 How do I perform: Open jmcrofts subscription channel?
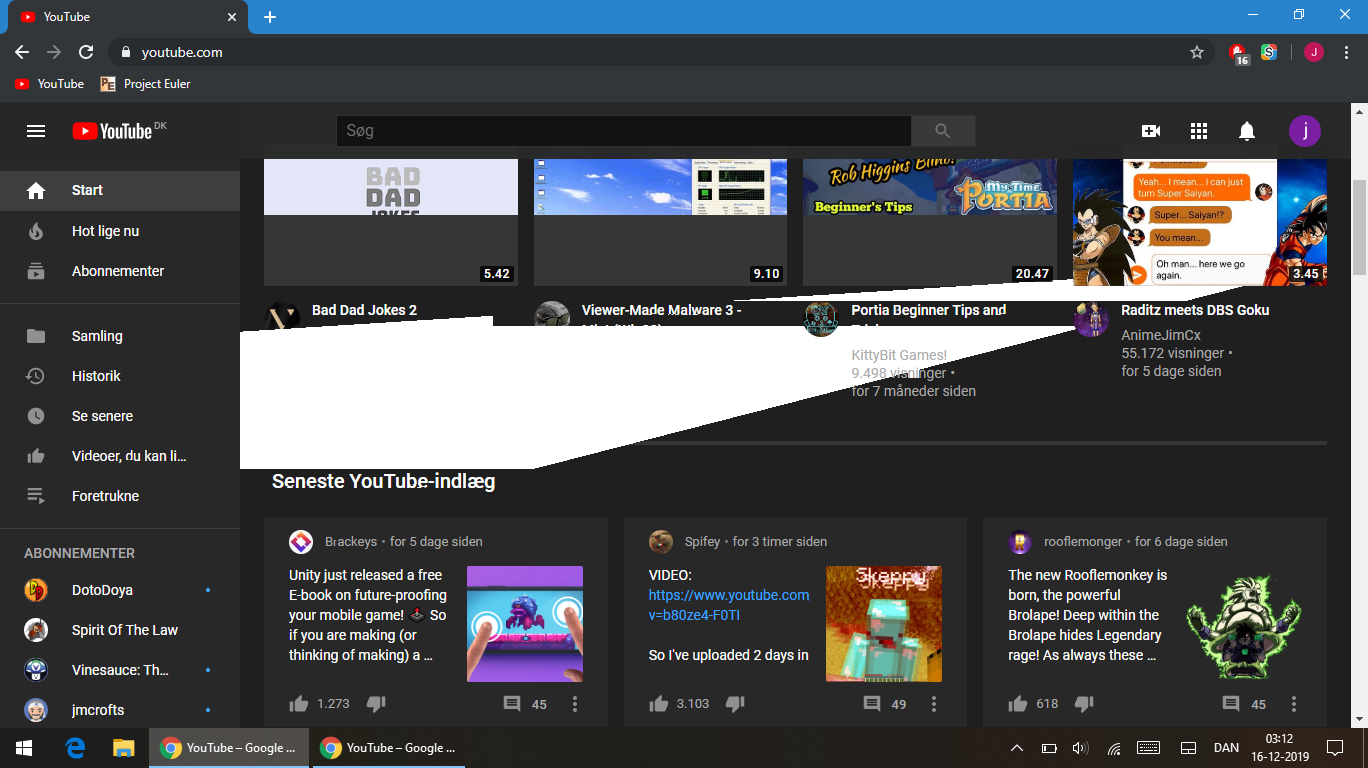point(120,710)
